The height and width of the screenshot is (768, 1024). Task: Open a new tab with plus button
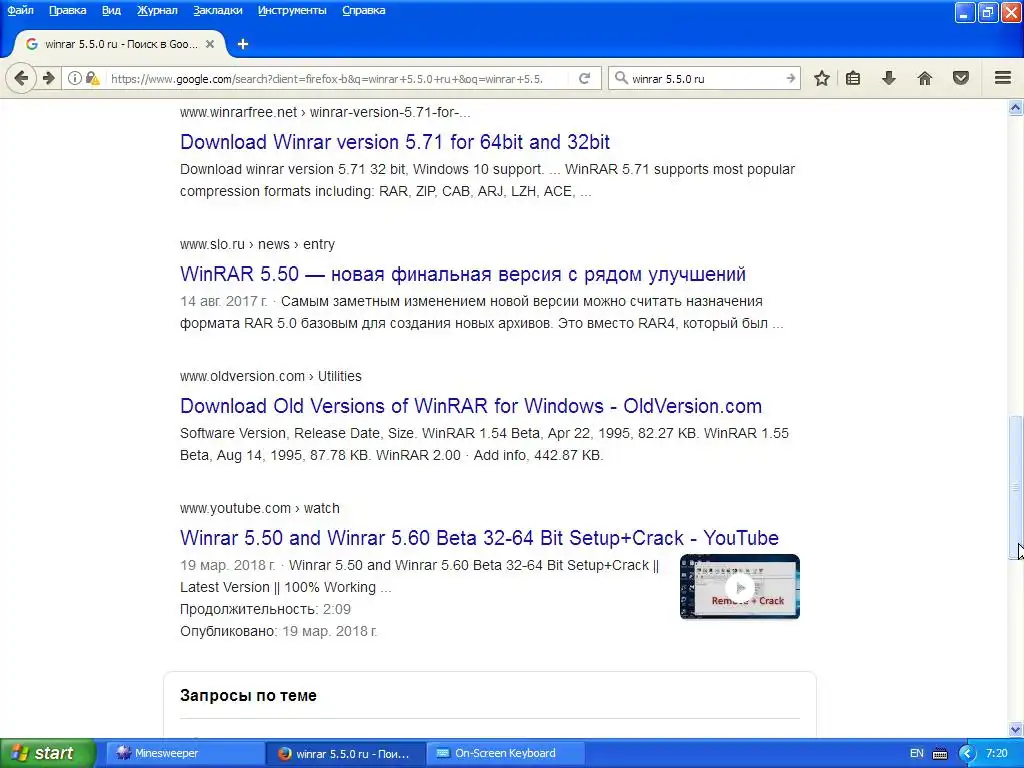[x=243, y=44]
